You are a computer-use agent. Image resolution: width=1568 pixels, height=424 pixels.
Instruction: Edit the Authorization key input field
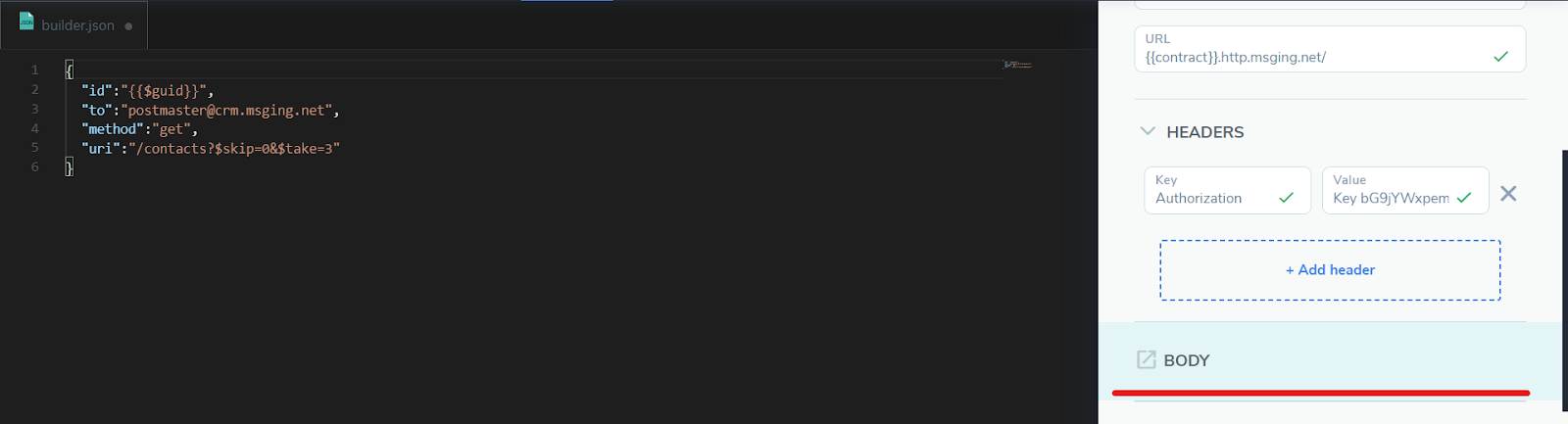pyautogui.click(x=1227, y=190)
